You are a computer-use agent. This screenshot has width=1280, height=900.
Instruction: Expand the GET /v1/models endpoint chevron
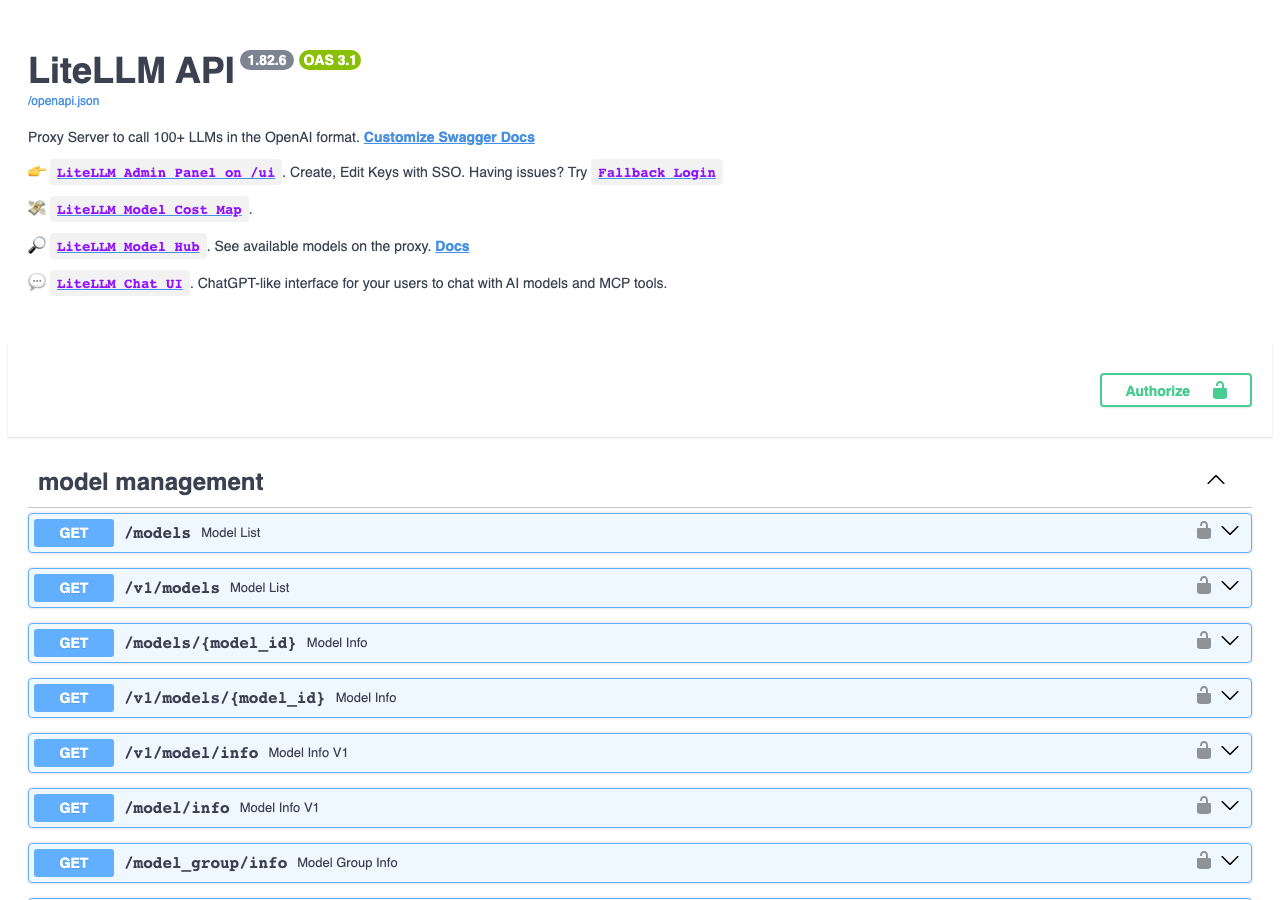(1230, 586)
